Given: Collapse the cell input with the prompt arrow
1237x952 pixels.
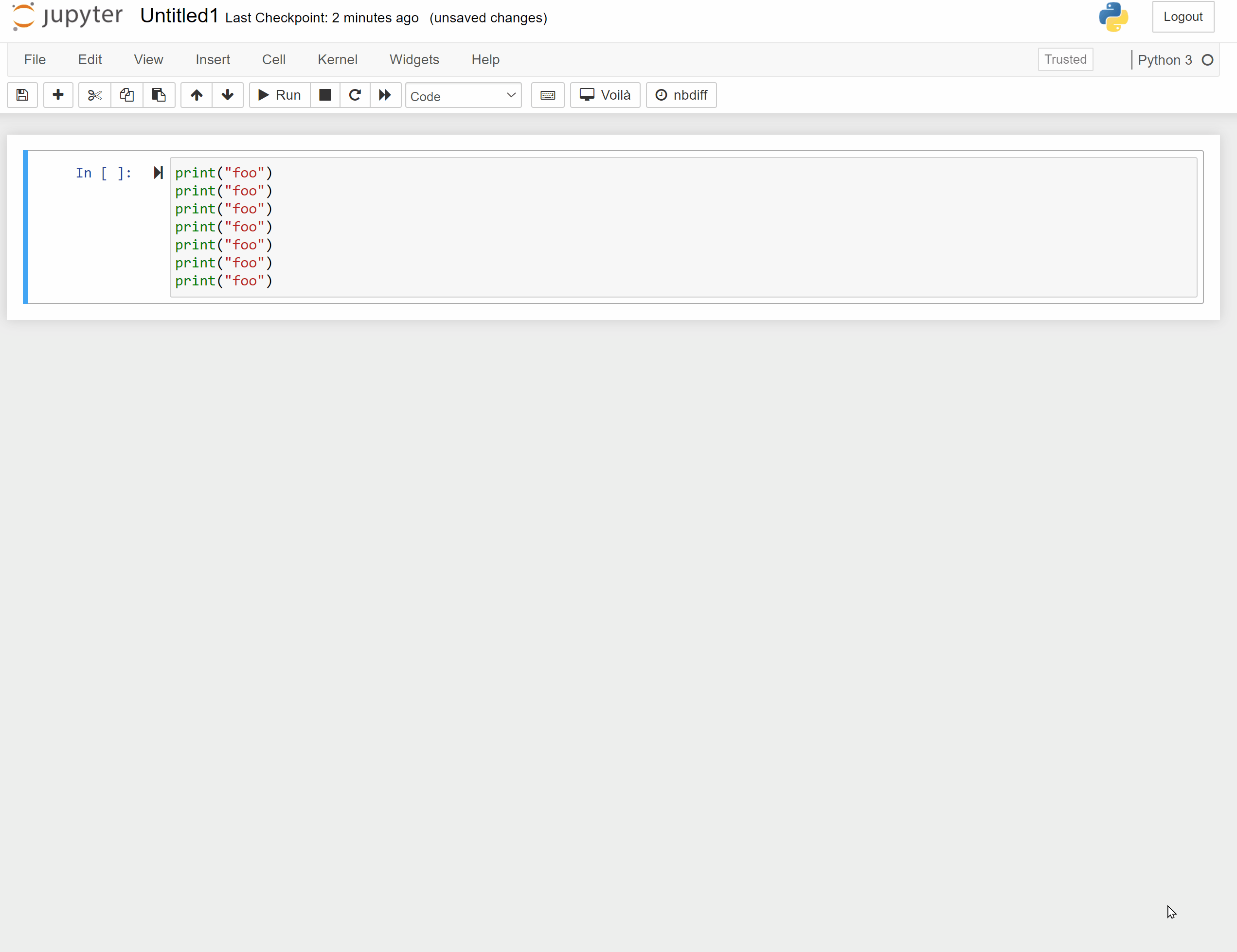Looking at the screenshot, I should [x=158, y=173].
